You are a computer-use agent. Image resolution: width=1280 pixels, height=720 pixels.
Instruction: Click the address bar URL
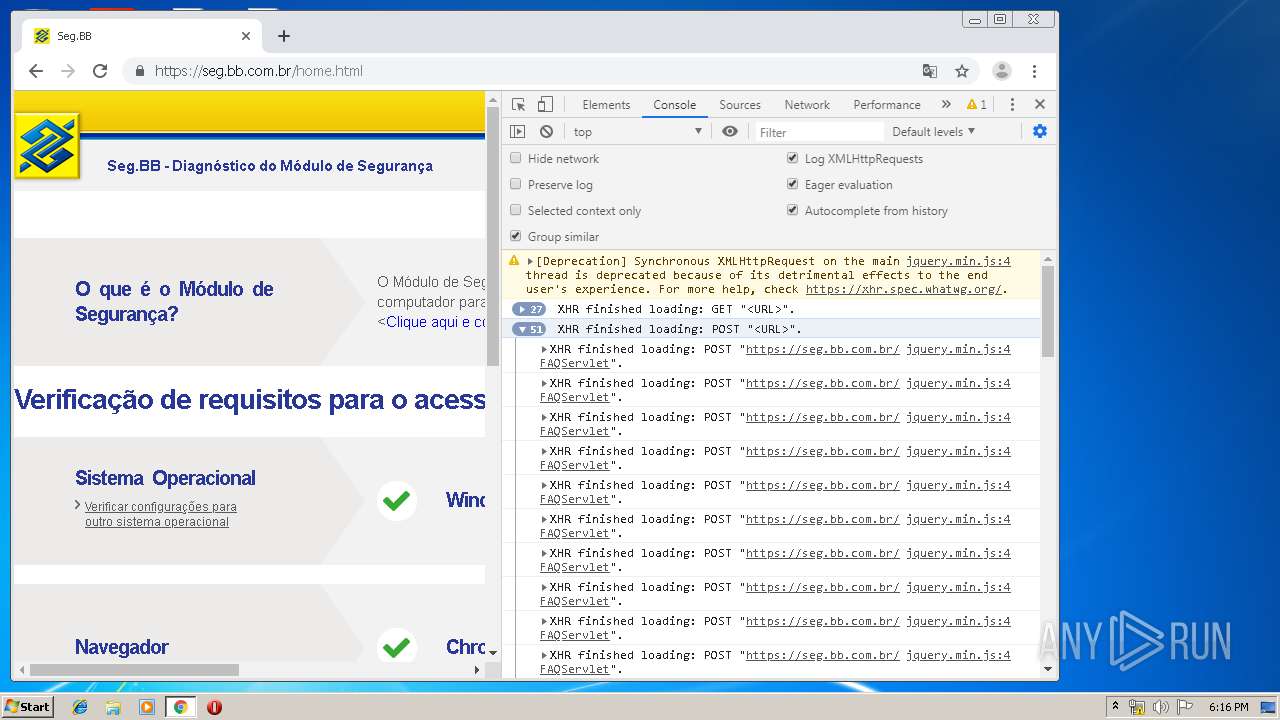(x=258, y=71)
